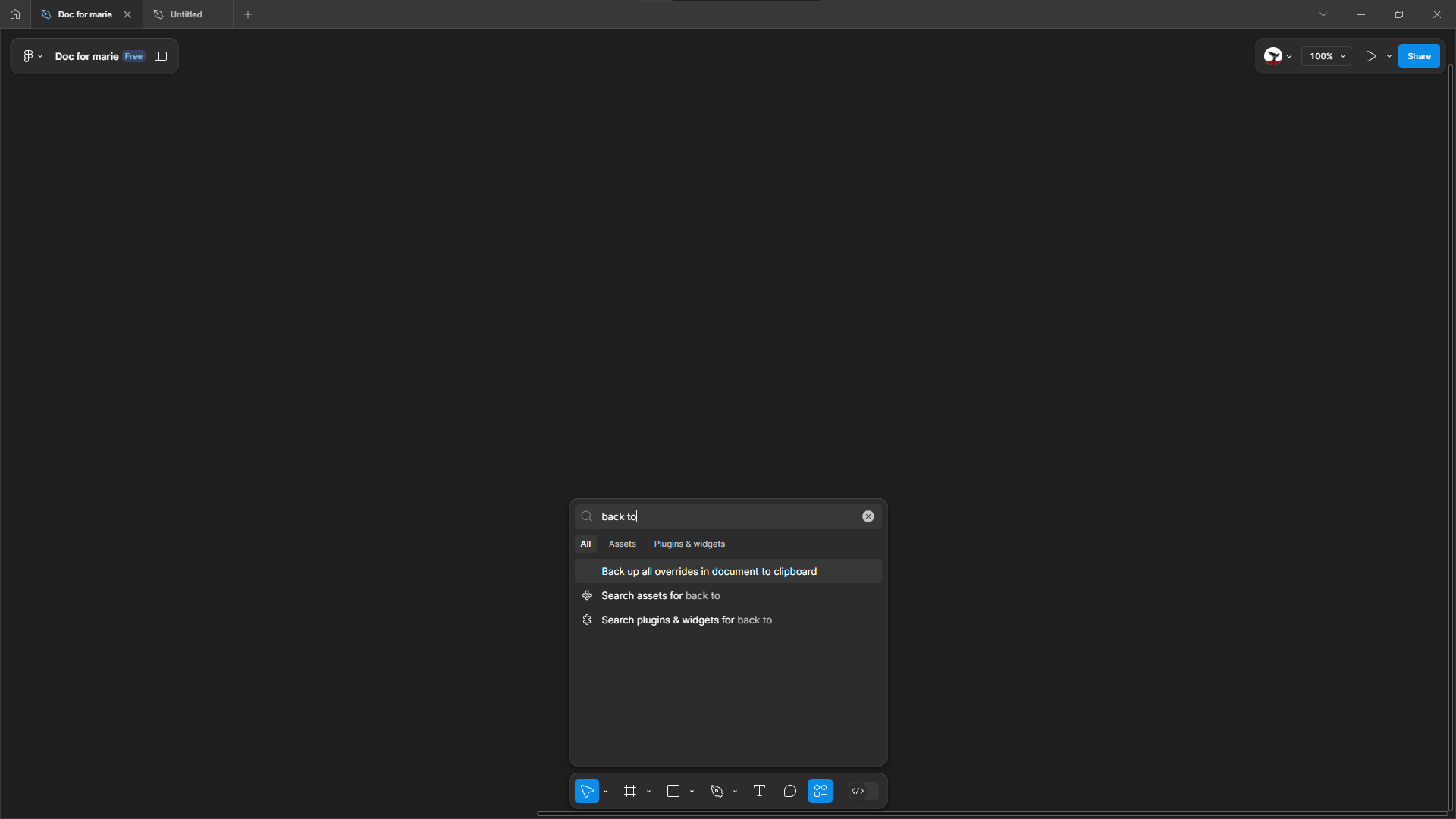This screenshot has width=1456, height=819.
Task: Open a new tab with plus icon
Action: 248,14
